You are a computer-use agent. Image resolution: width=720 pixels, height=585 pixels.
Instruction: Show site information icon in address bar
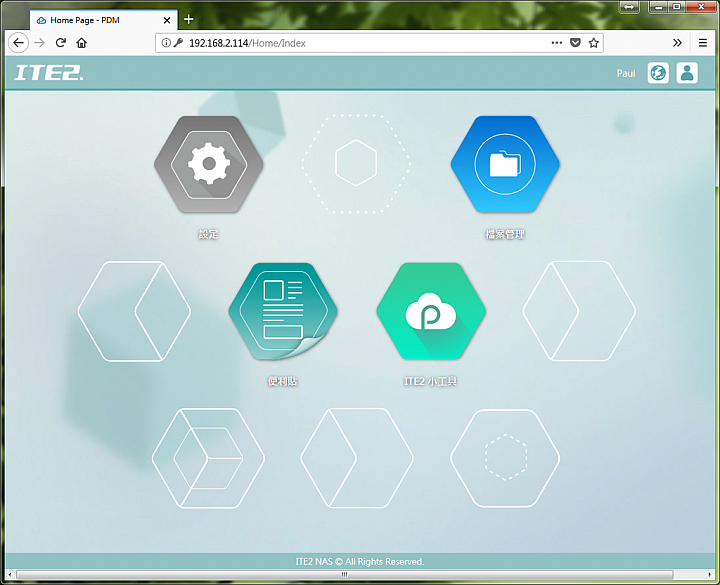[x=166, y=43]
